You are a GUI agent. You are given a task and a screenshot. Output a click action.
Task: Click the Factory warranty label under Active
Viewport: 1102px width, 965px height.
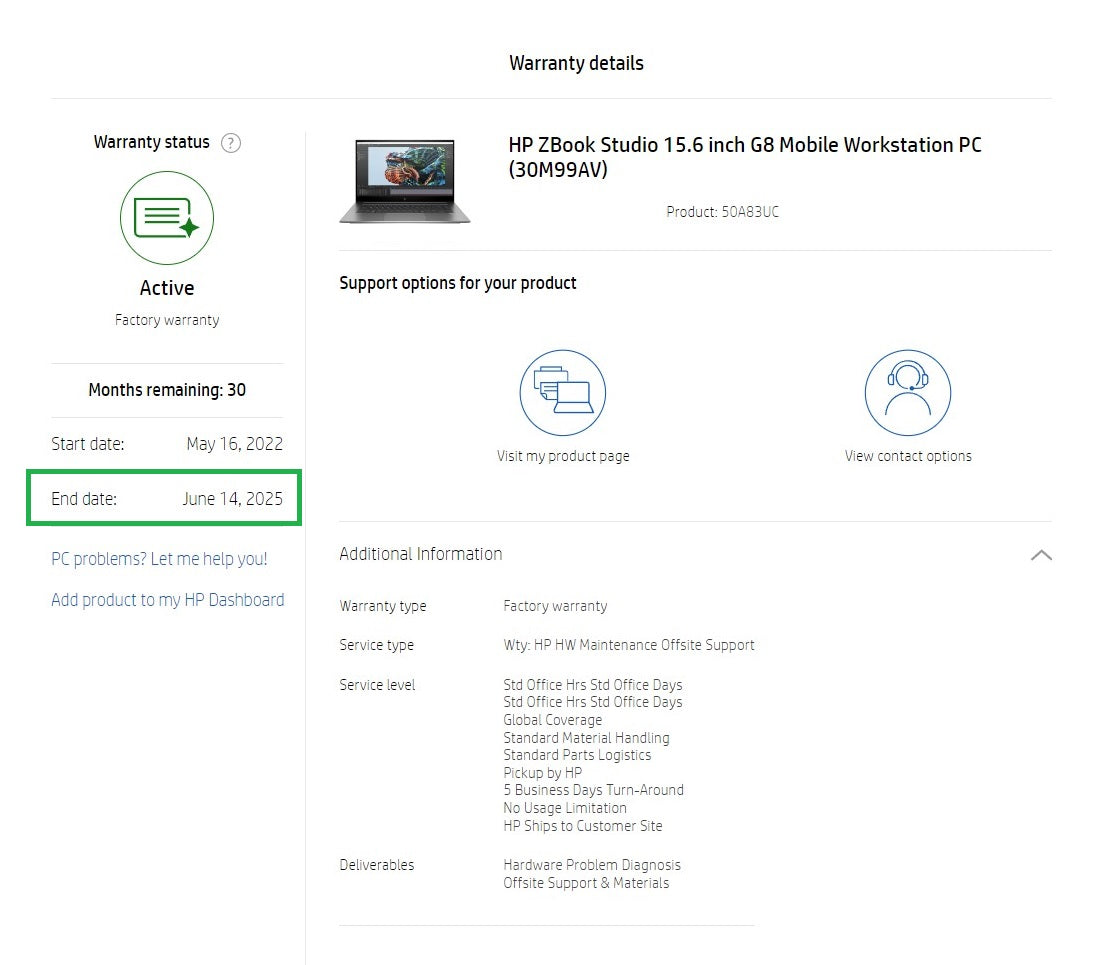click(x=166, y=319)
